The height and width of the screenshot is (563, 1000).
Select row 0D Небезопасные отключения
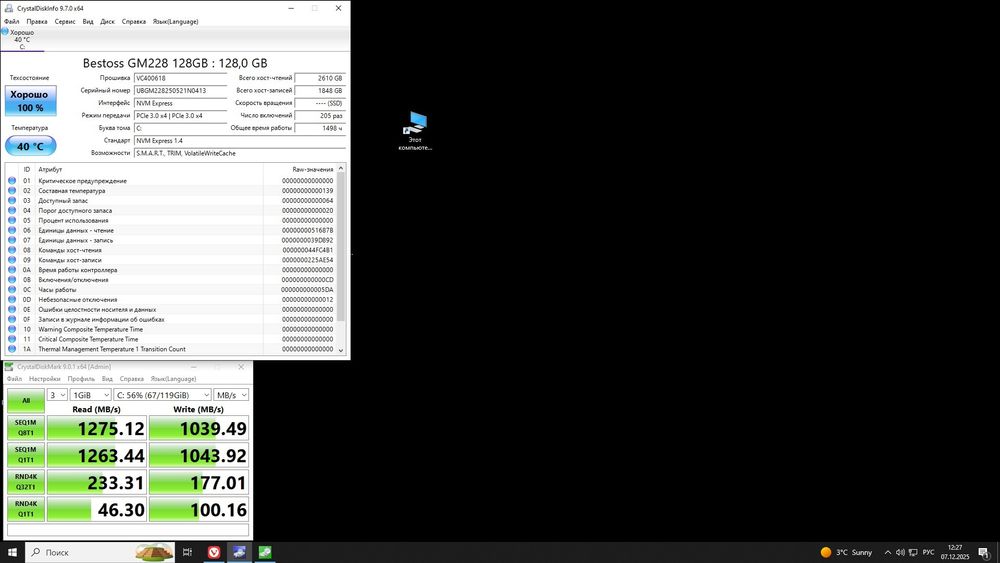point(171,300)
